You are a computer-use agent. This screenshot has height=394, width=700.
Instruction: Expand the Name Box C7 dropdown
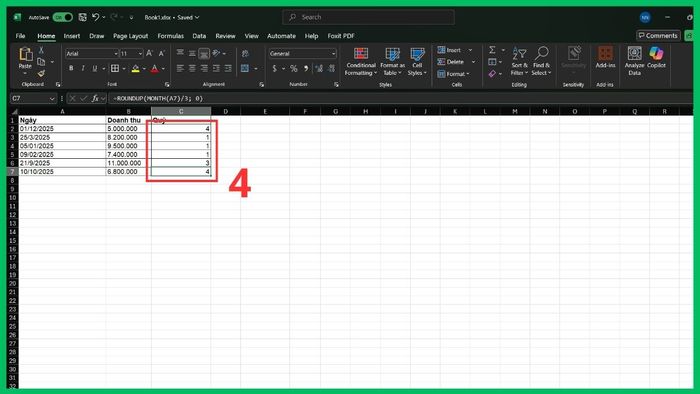click(52, 98)
